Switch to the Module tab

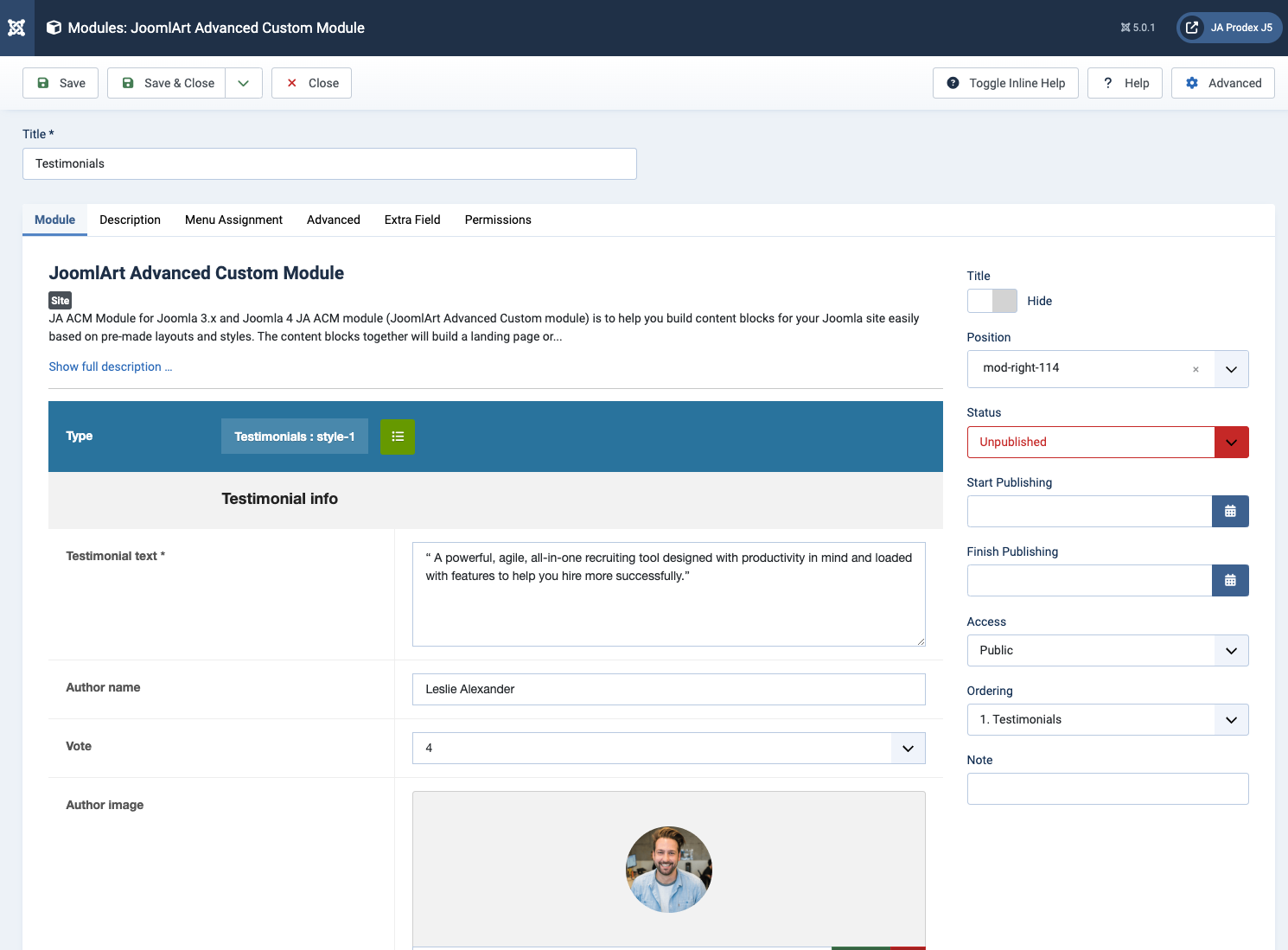(x=54, y=220)
